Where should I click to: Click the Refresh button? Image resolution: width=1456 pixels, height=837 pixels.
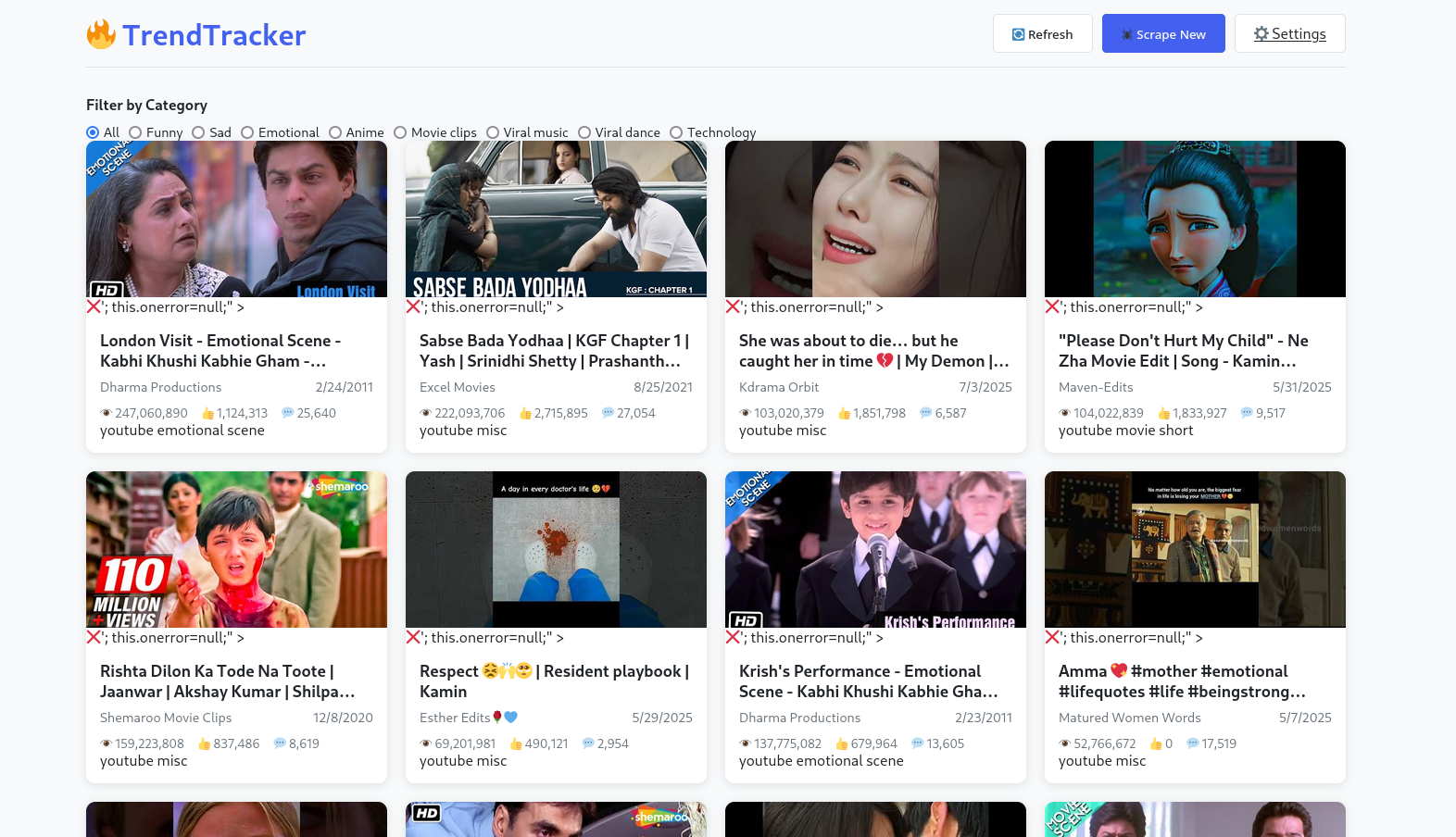[x=1043, y=33]
